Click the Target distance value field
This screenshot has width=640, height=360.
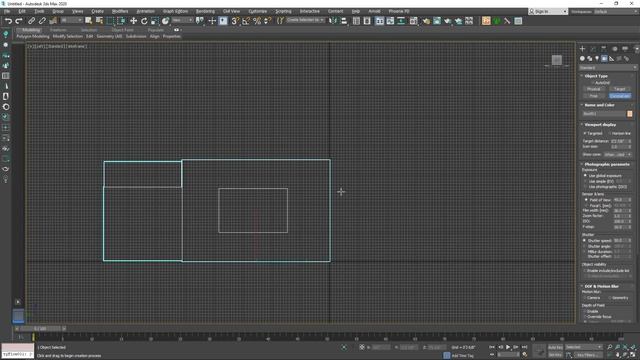[619, 141]
